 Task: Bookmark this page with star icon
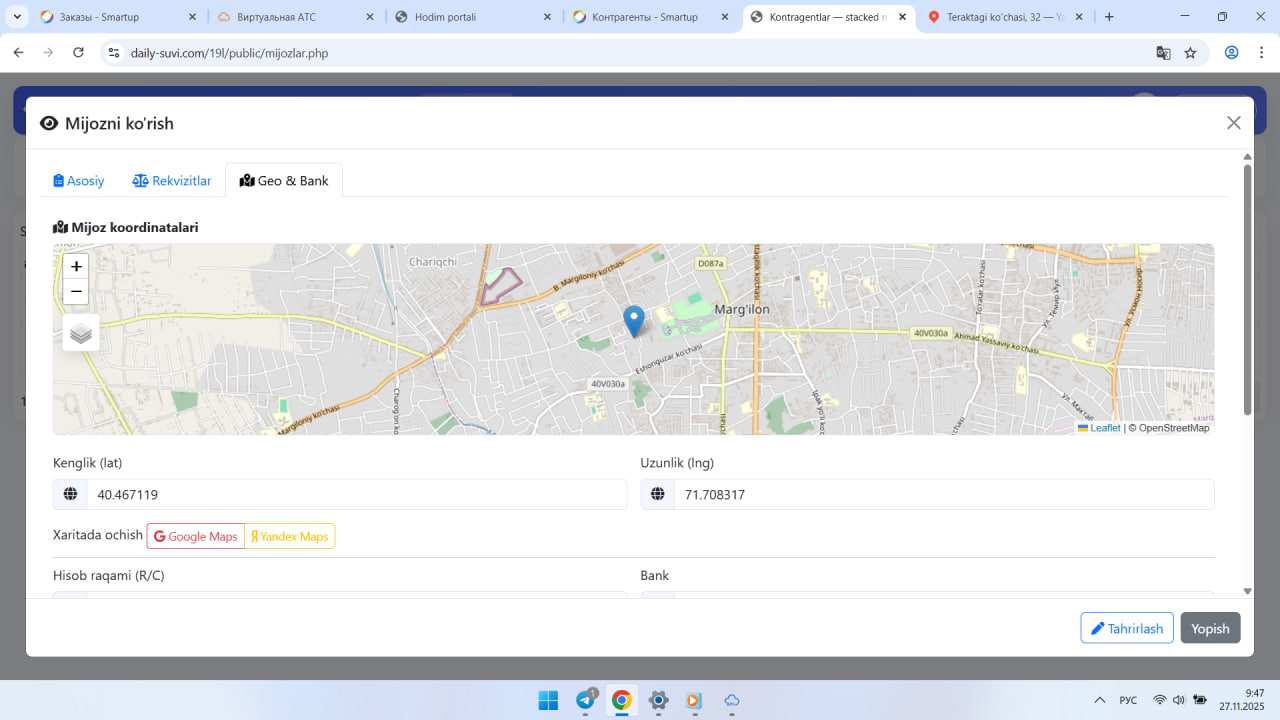(1190, 53)
